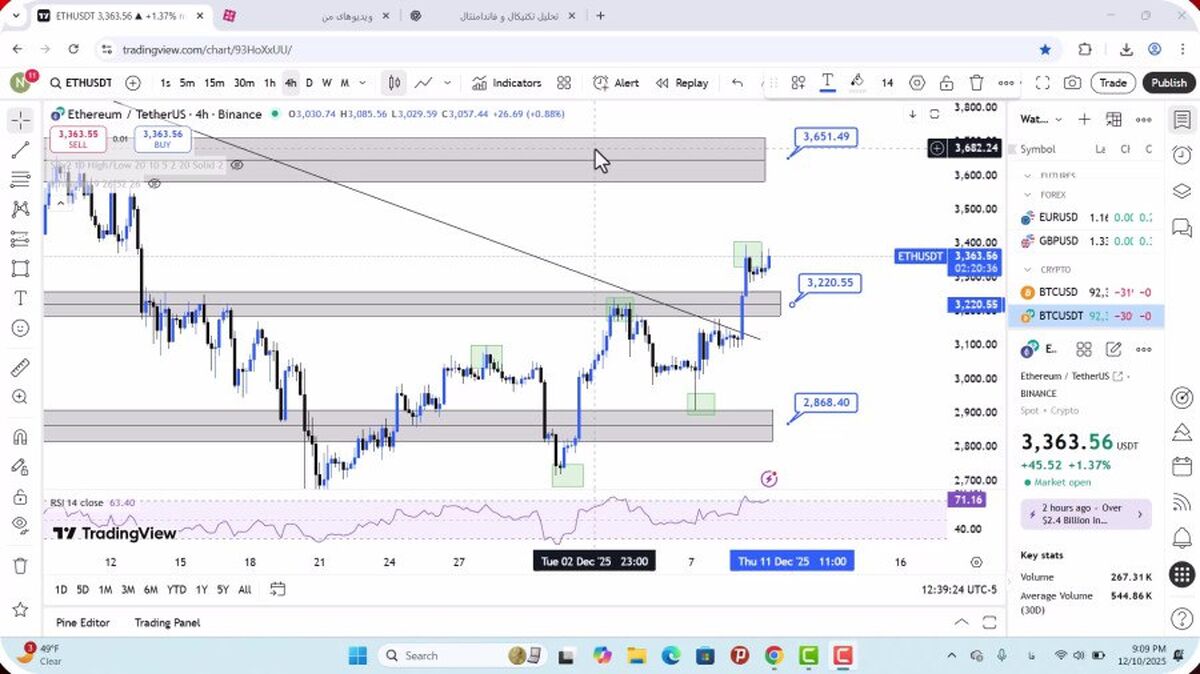Create an Alert
1200x674 pixels.
[616, 83]
